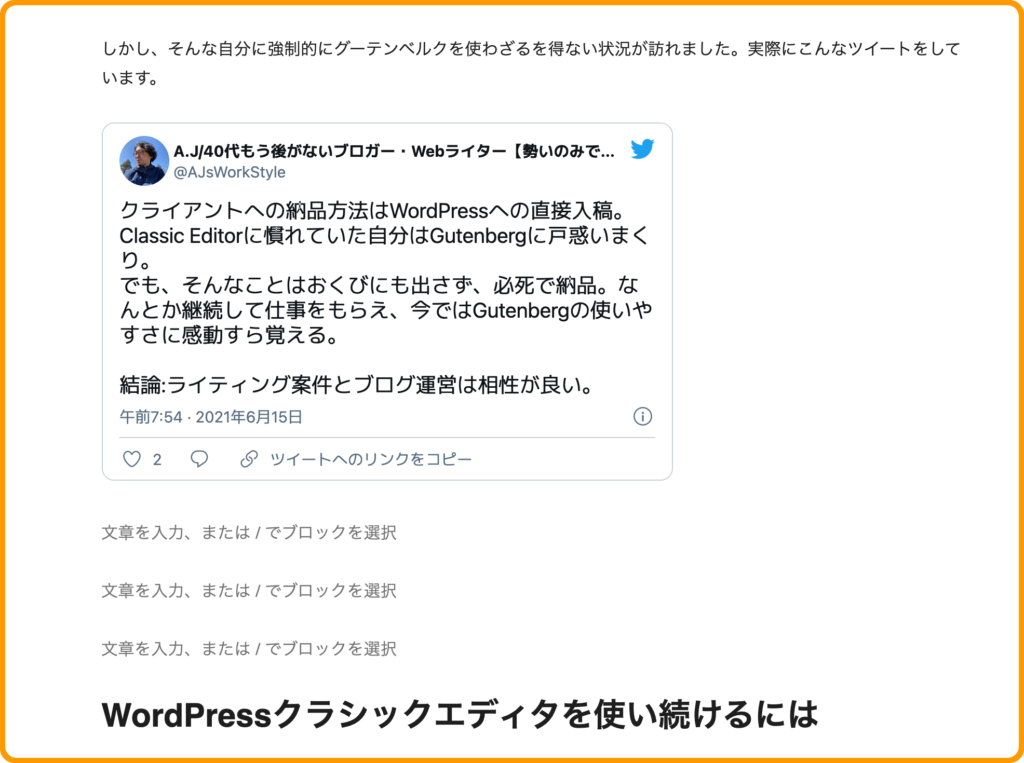Open the 午前7:54 · 2021年6月15日 timestamp
Image resolution: width=1024 pixels, height=763 pixels.
(x=211, y=417)
